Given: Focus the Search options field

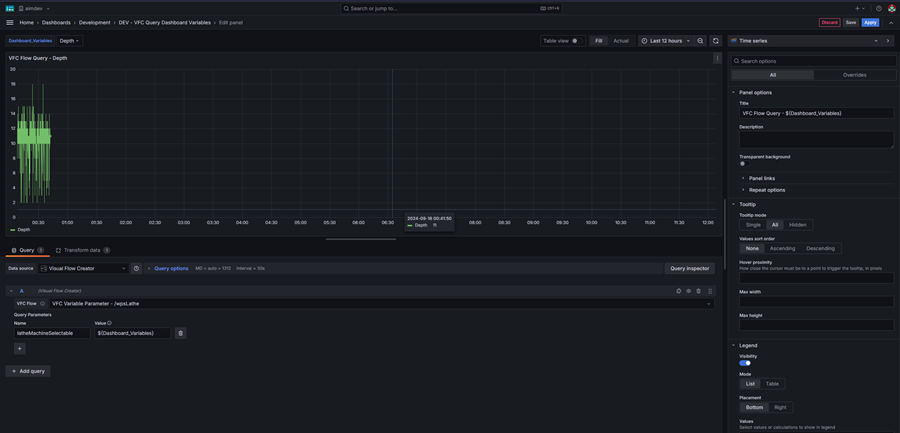Looking at the screenshot, I should tap(813, 61).
